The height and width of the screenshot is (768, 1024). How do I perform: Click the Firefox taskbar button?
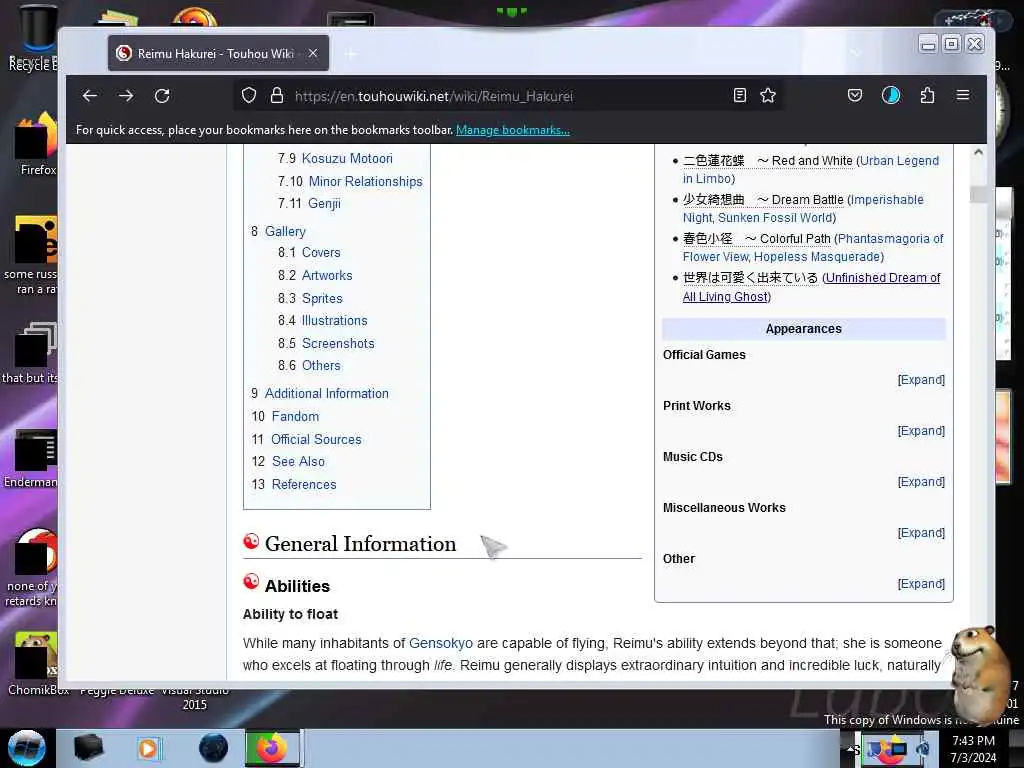(272, 748)
